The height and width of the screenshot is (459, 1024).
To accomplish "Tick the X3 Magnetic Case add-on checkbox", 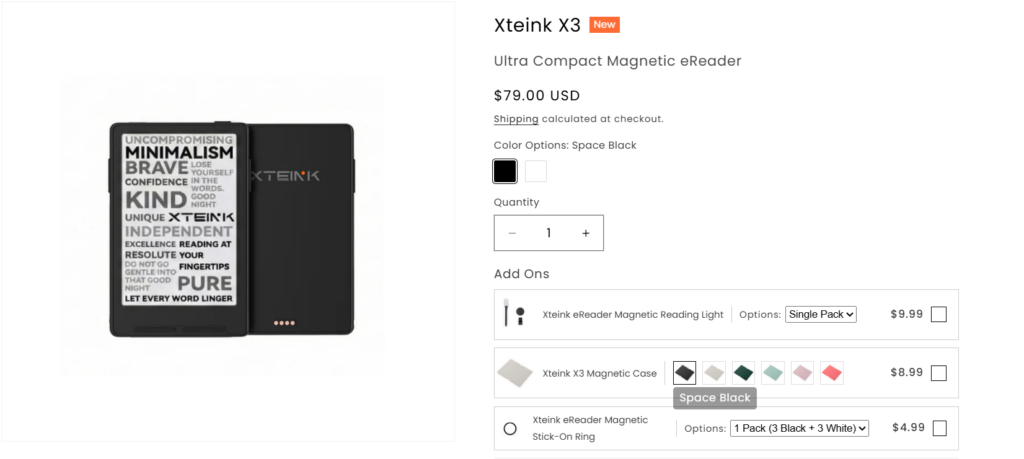I will tap(938, 373).
